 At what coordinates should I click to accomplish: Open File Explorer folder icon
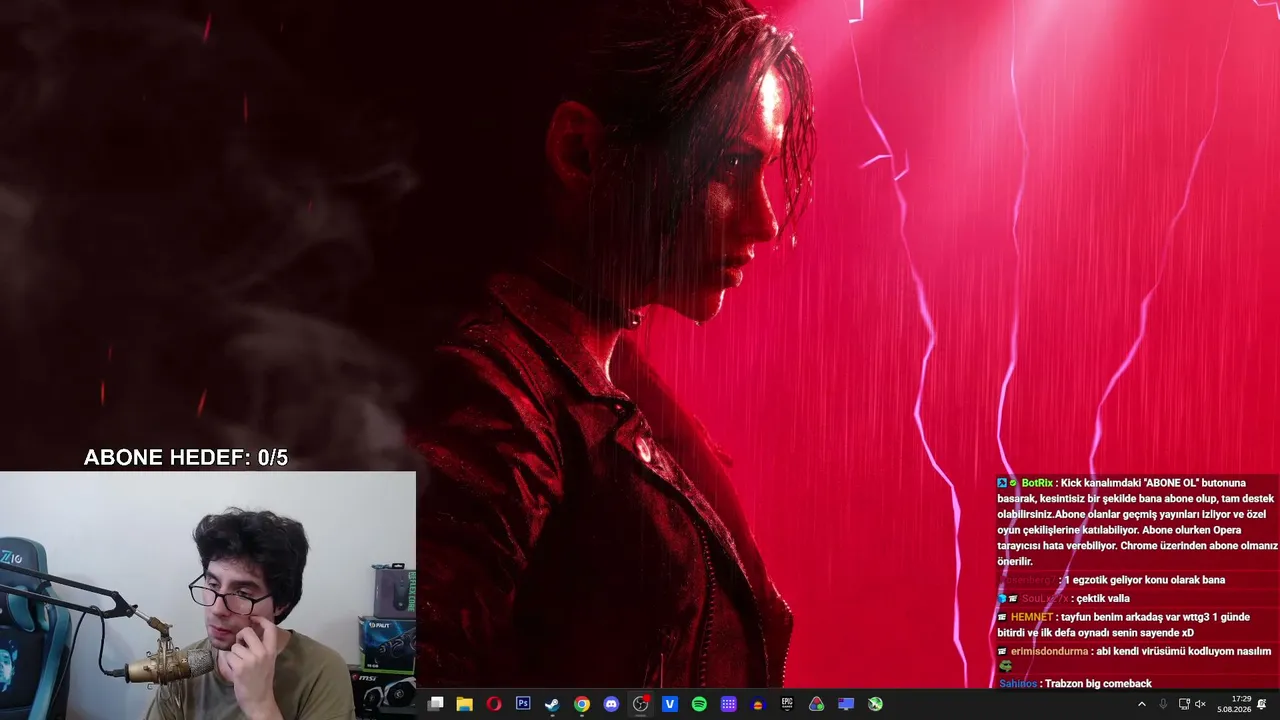pyautogui.click(x=464, y=704)
